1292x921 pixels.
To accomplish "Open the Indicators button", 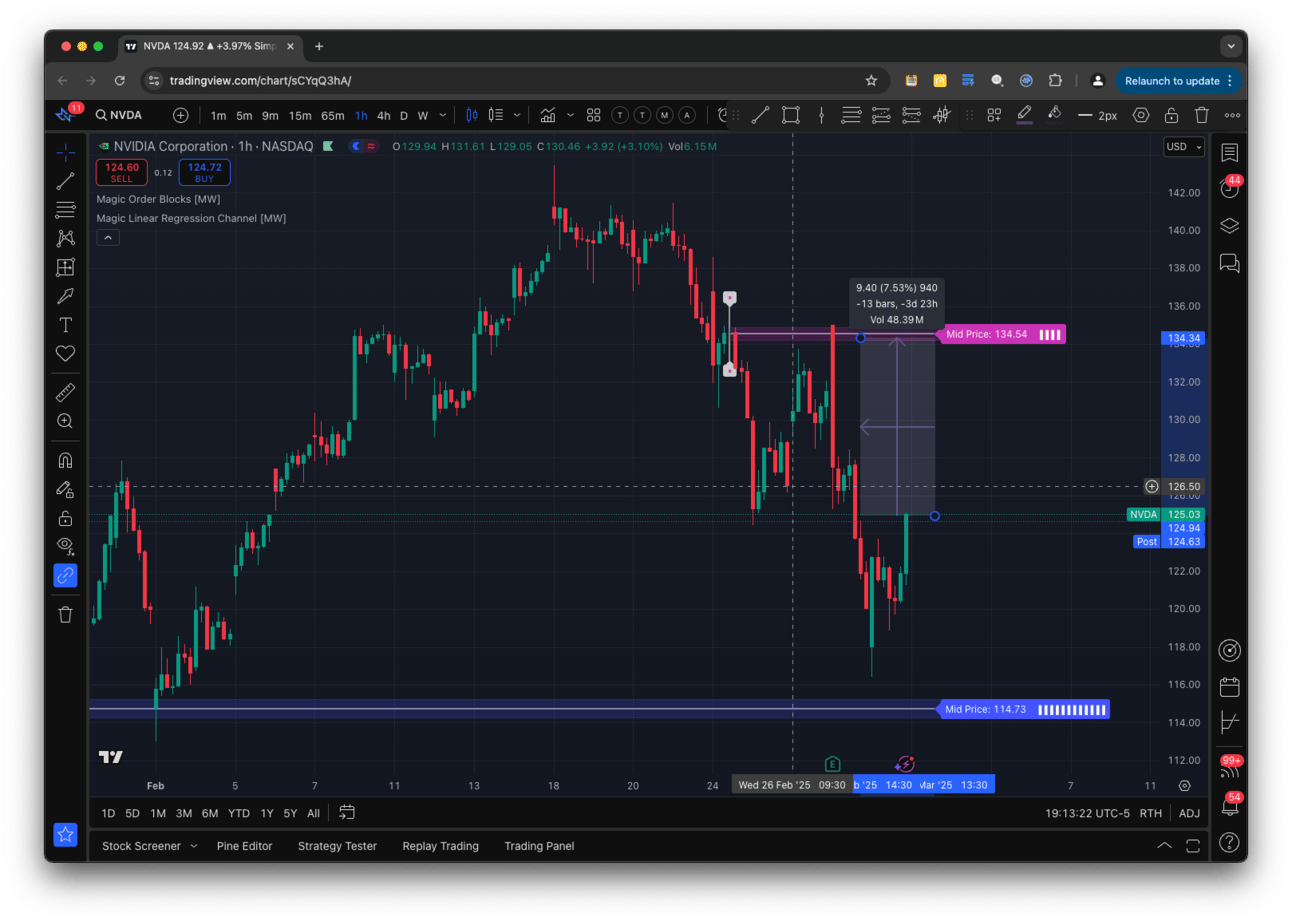I will (547, 116).
